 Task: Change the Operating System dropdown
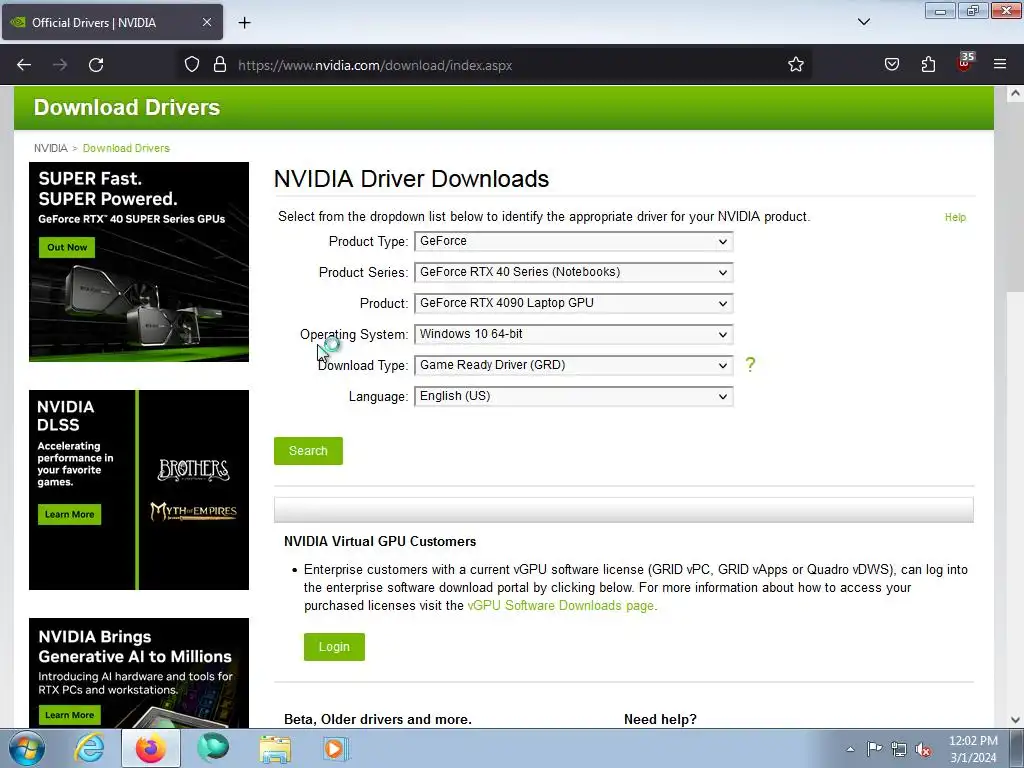573,334
